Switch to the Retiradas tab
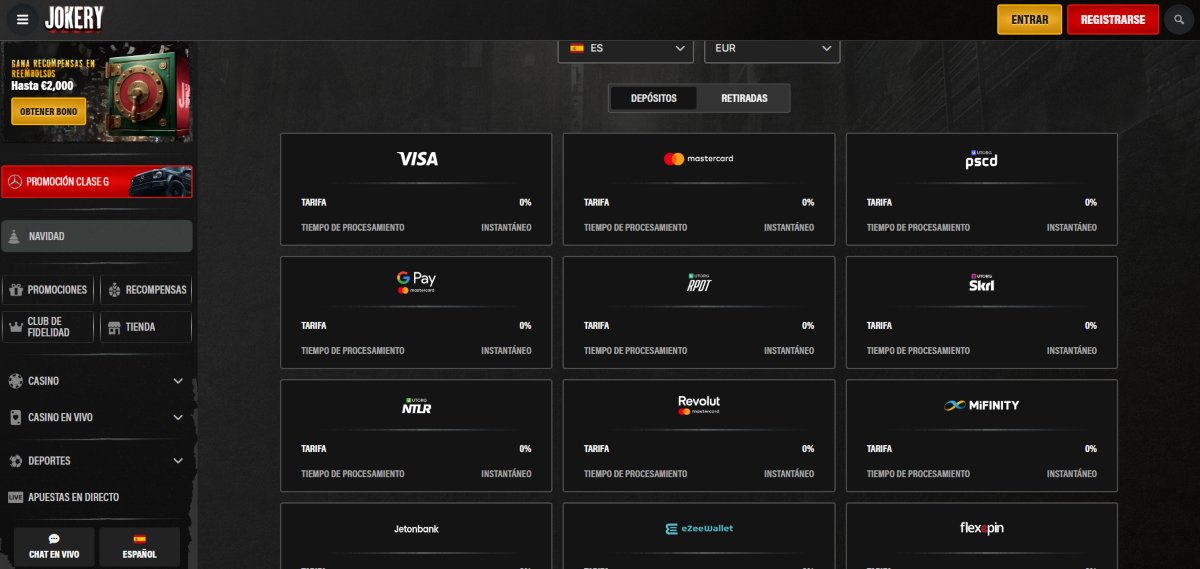 (744, 98)
